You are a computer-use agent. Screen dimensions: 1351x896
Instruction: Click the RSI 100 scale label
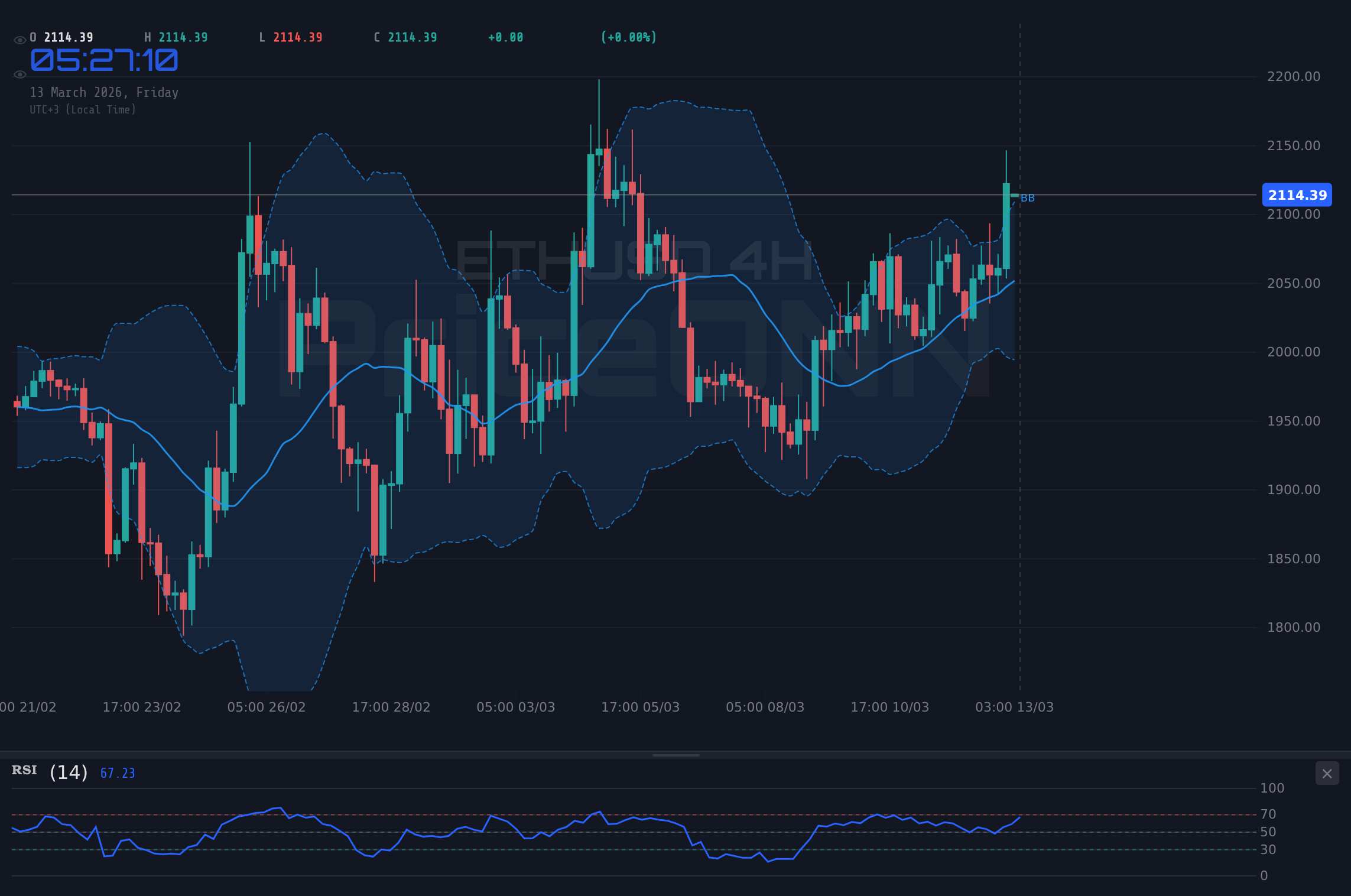point(1272,788)
